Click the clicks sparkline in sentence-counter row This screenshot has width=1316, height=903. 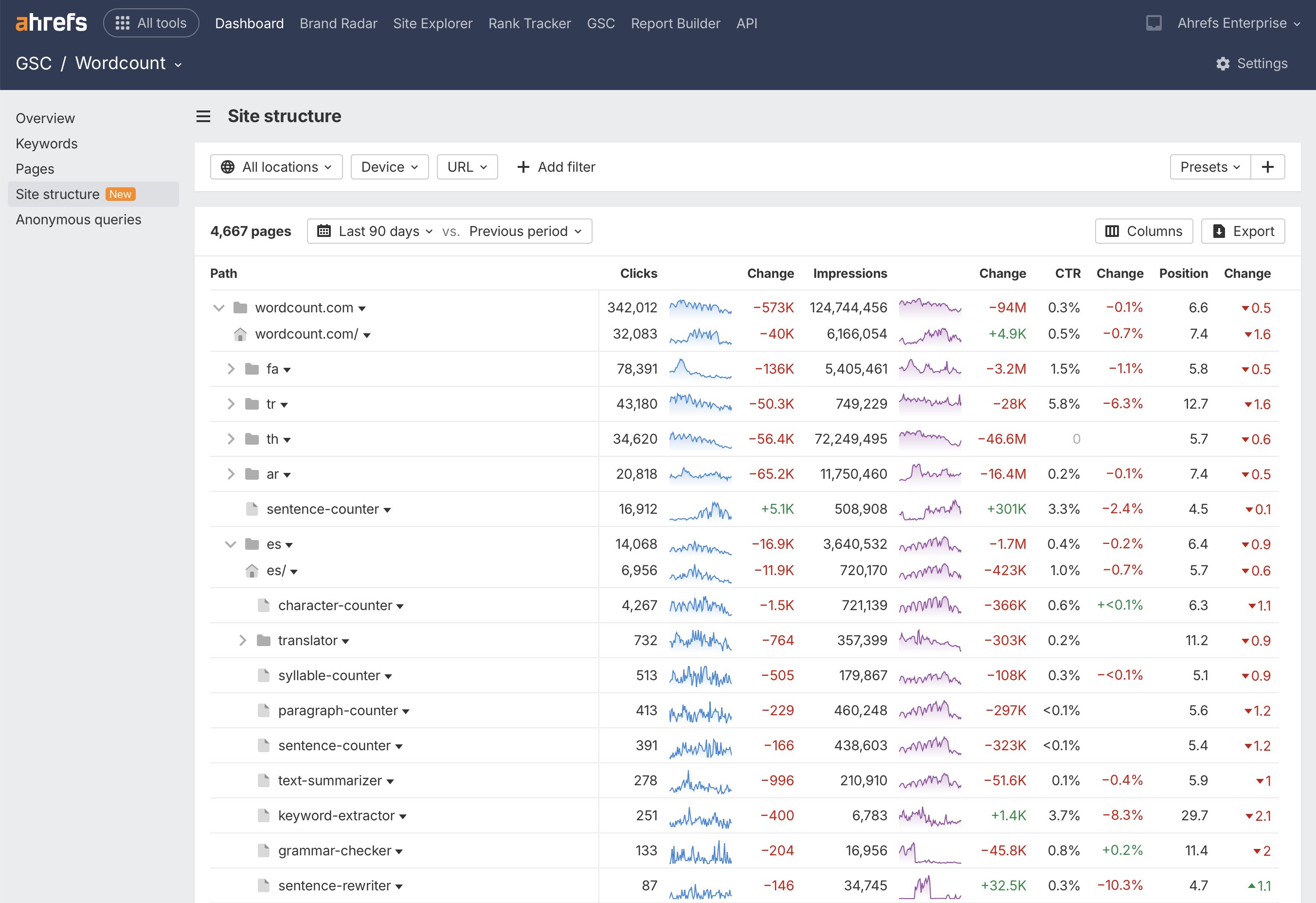pyautogui.click(x=700, y=509)
